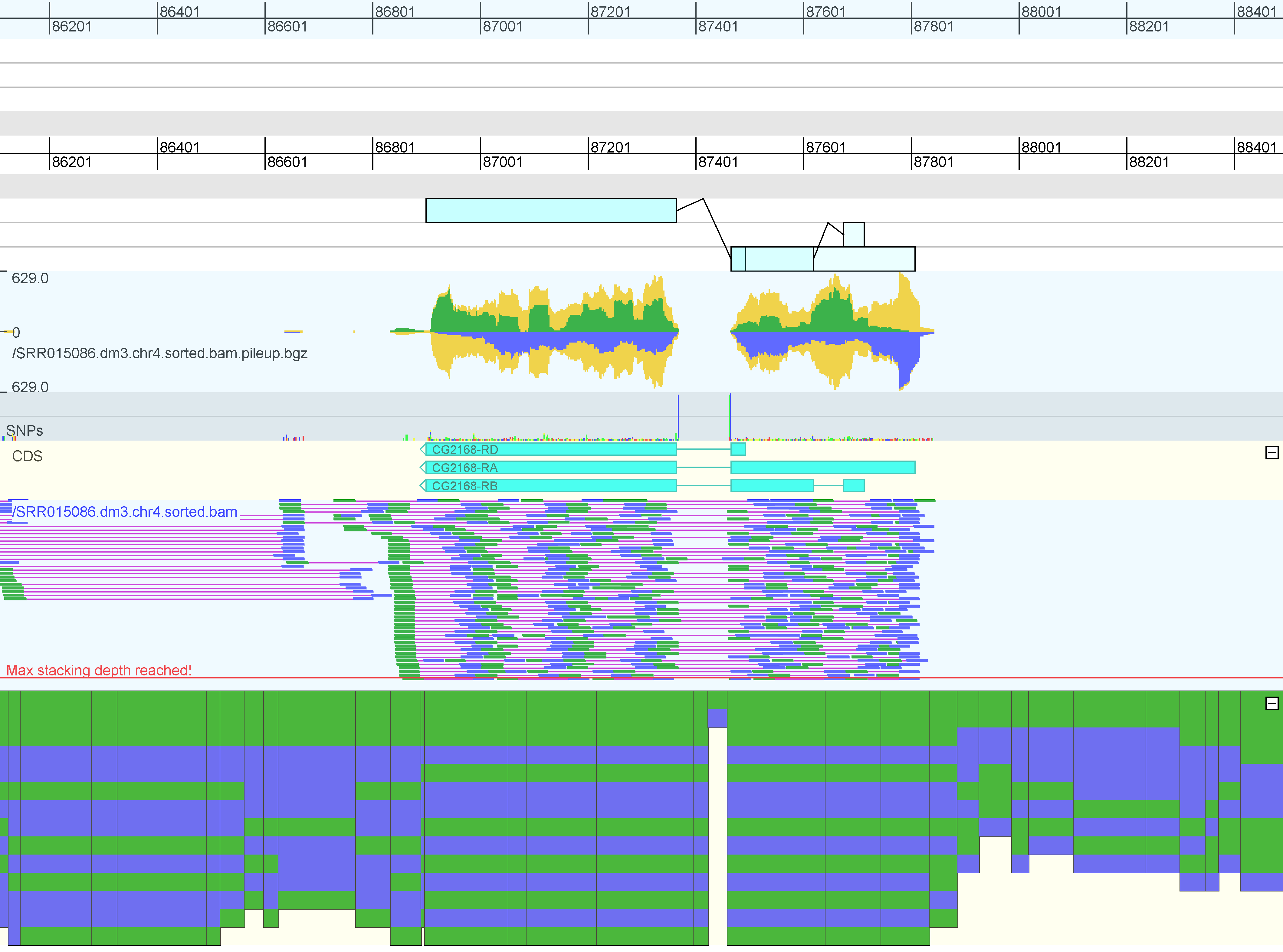Click the last small exon of CG2168-RB
The height and width of the screenshot is (952, 1283).
pos(853,486)
